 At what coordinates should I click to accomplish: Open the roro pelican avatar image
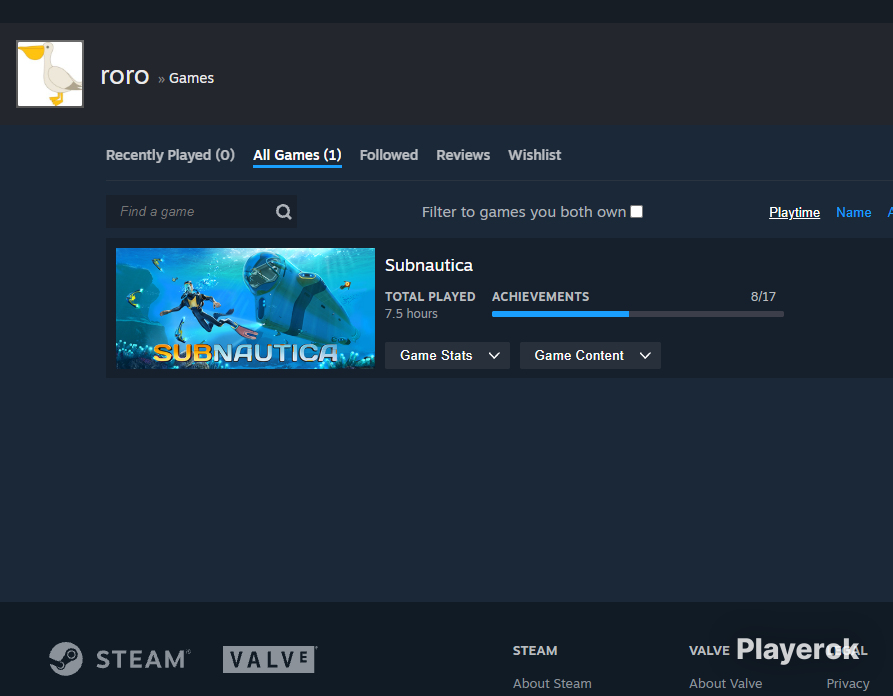pyautogui.click(x=50, y=74)
